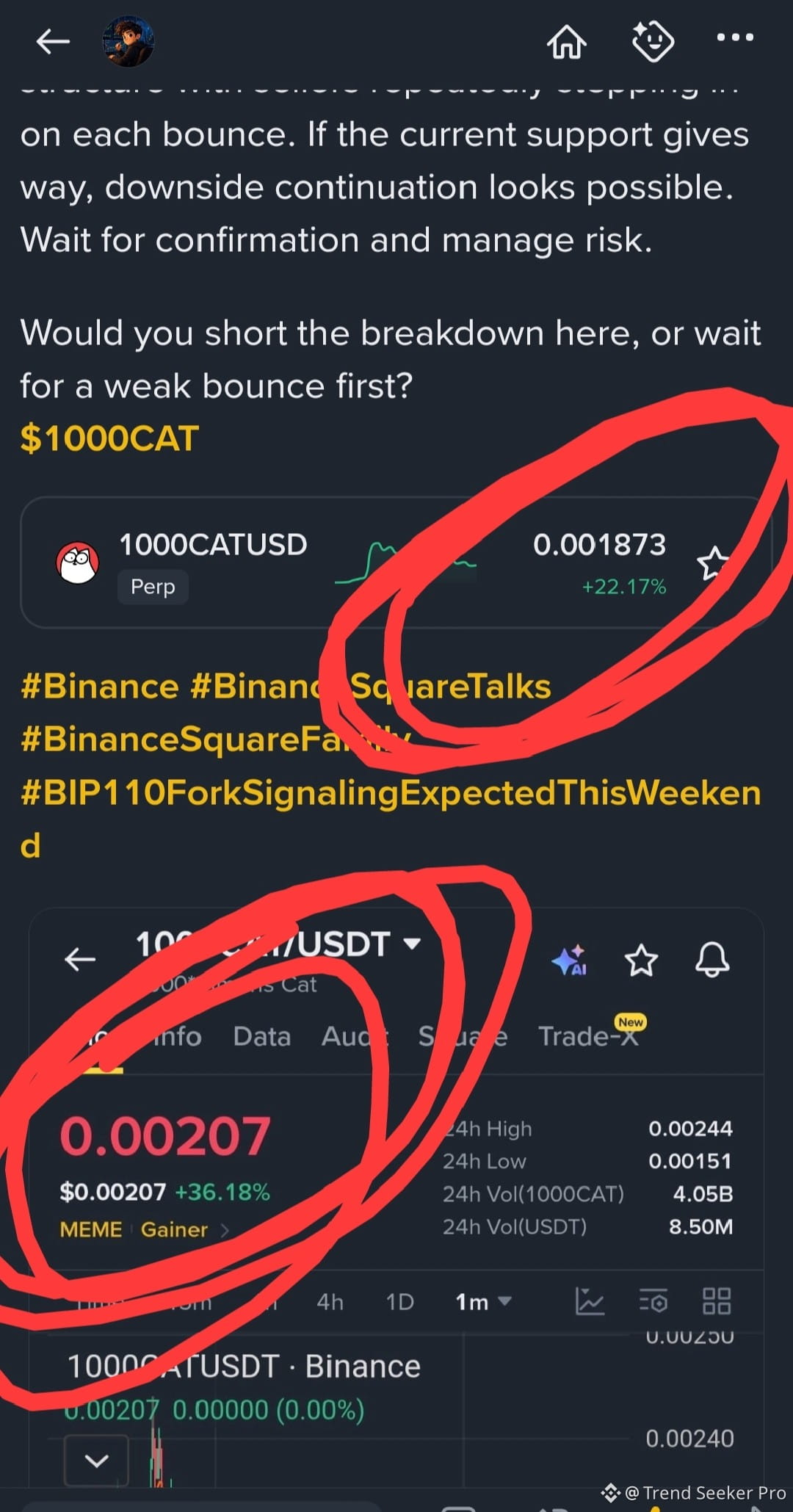The image size is (793, 1512).
Task: Collapse the chart legend chevron box
Action: 96,1461
